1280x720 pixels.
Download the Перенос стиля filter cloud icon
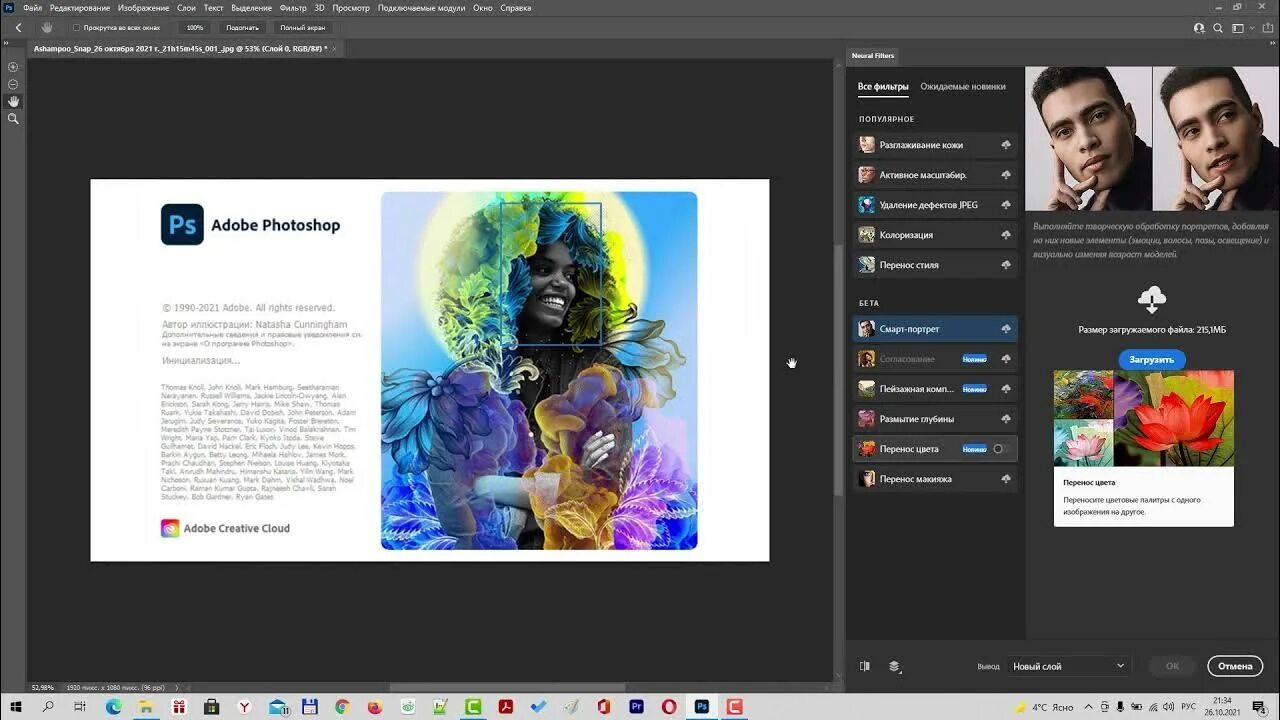click(x=1005, y=265)
